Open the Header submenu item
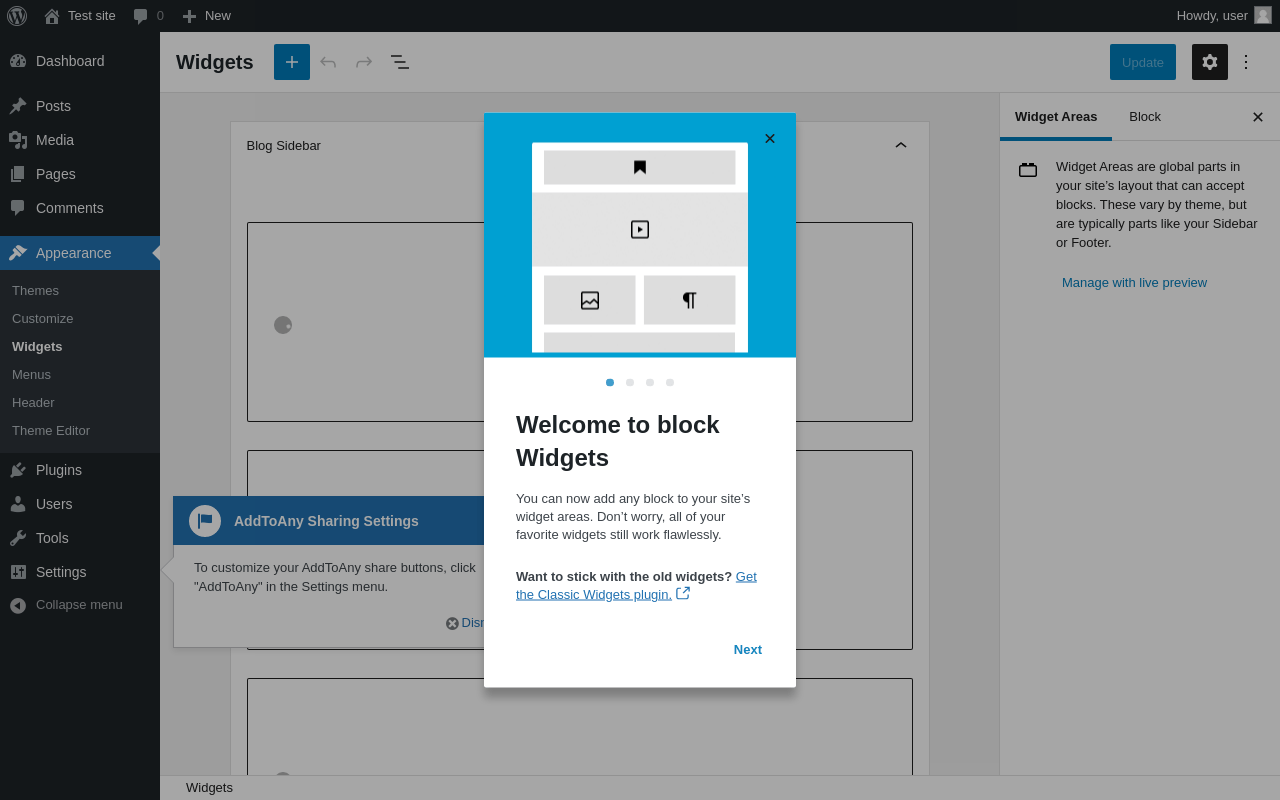Image resolution: width=1280 pixels, height=800 pixels. coord(33,403)
